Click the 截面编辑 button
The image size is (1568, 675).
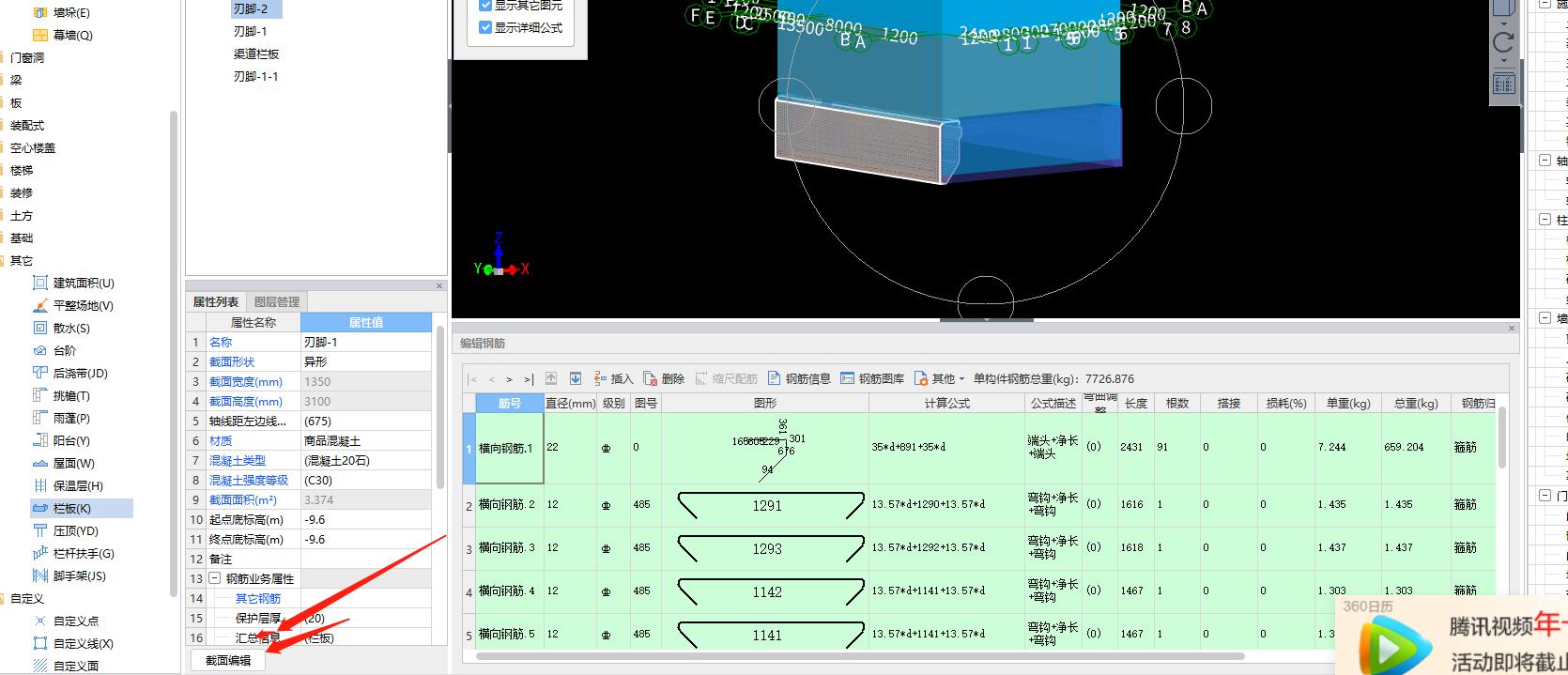[228, 660]
